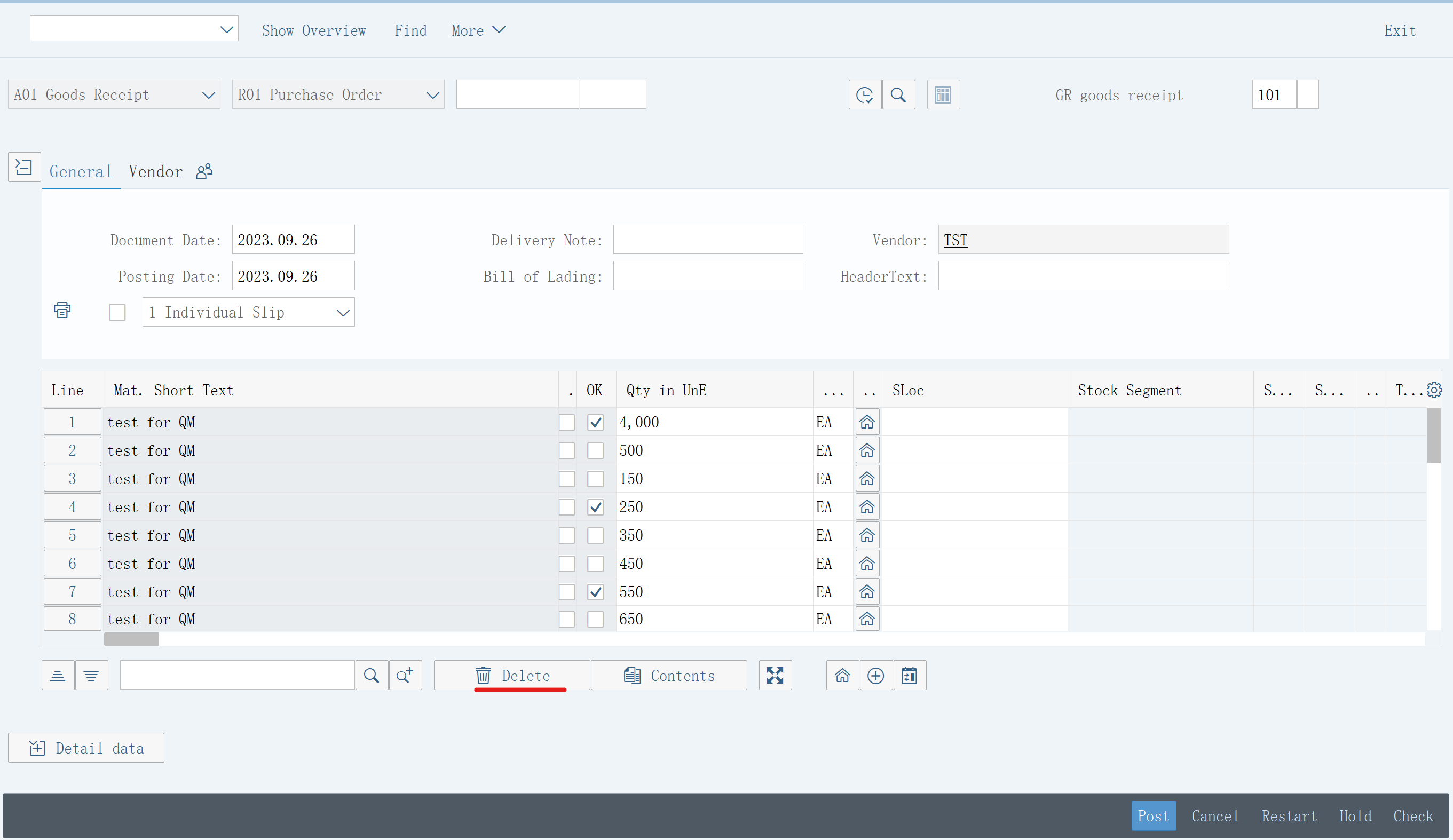Tick the first-column checkbox in line 6
Screen dimensions: 1453x840
(x=566, y=564)
